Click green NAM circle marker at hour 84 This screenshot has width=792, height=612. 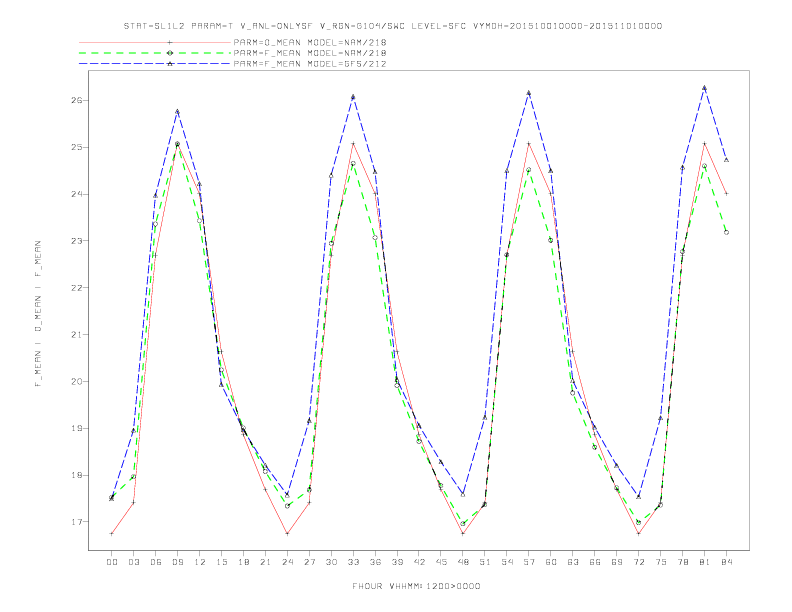click(726, 232)
